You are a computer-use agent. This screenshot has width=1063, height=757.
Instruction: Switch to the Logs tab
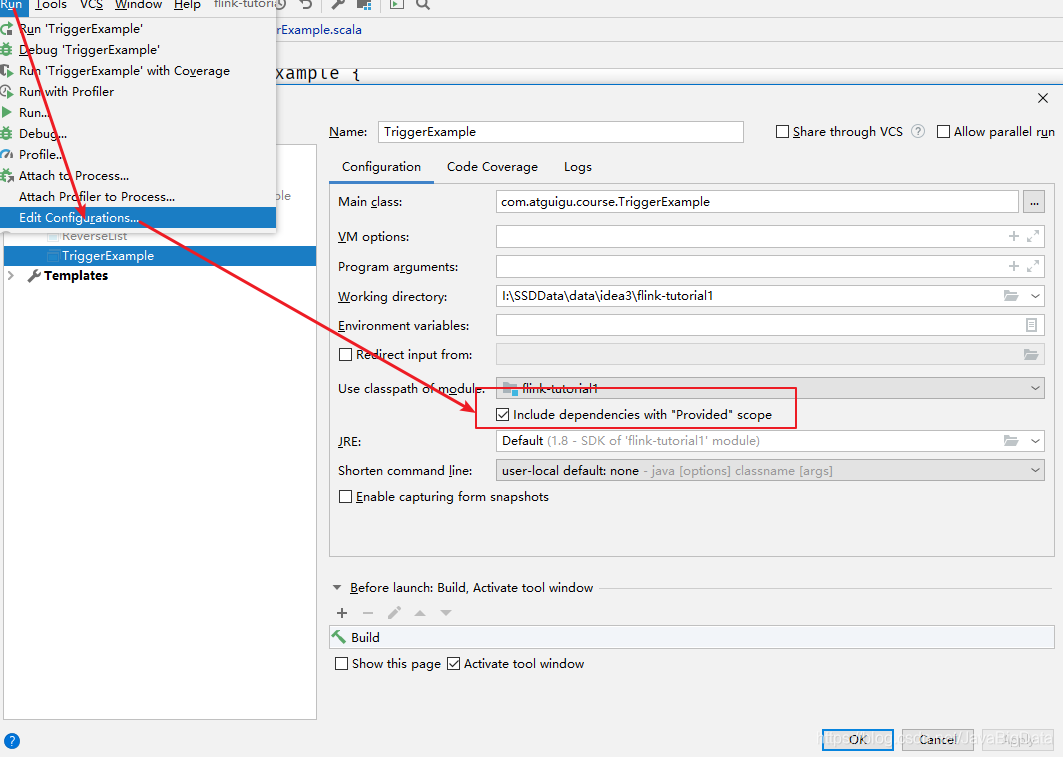tap(578, 167)
